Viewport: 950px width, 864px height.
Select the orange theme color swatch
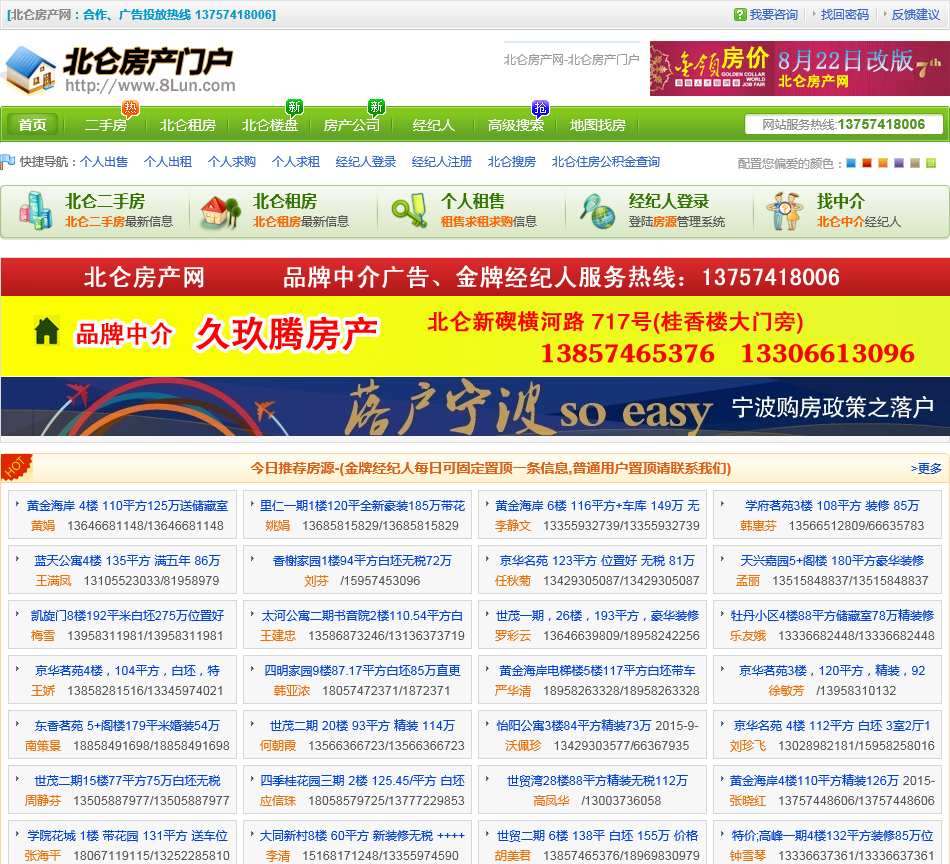[883, 163]
